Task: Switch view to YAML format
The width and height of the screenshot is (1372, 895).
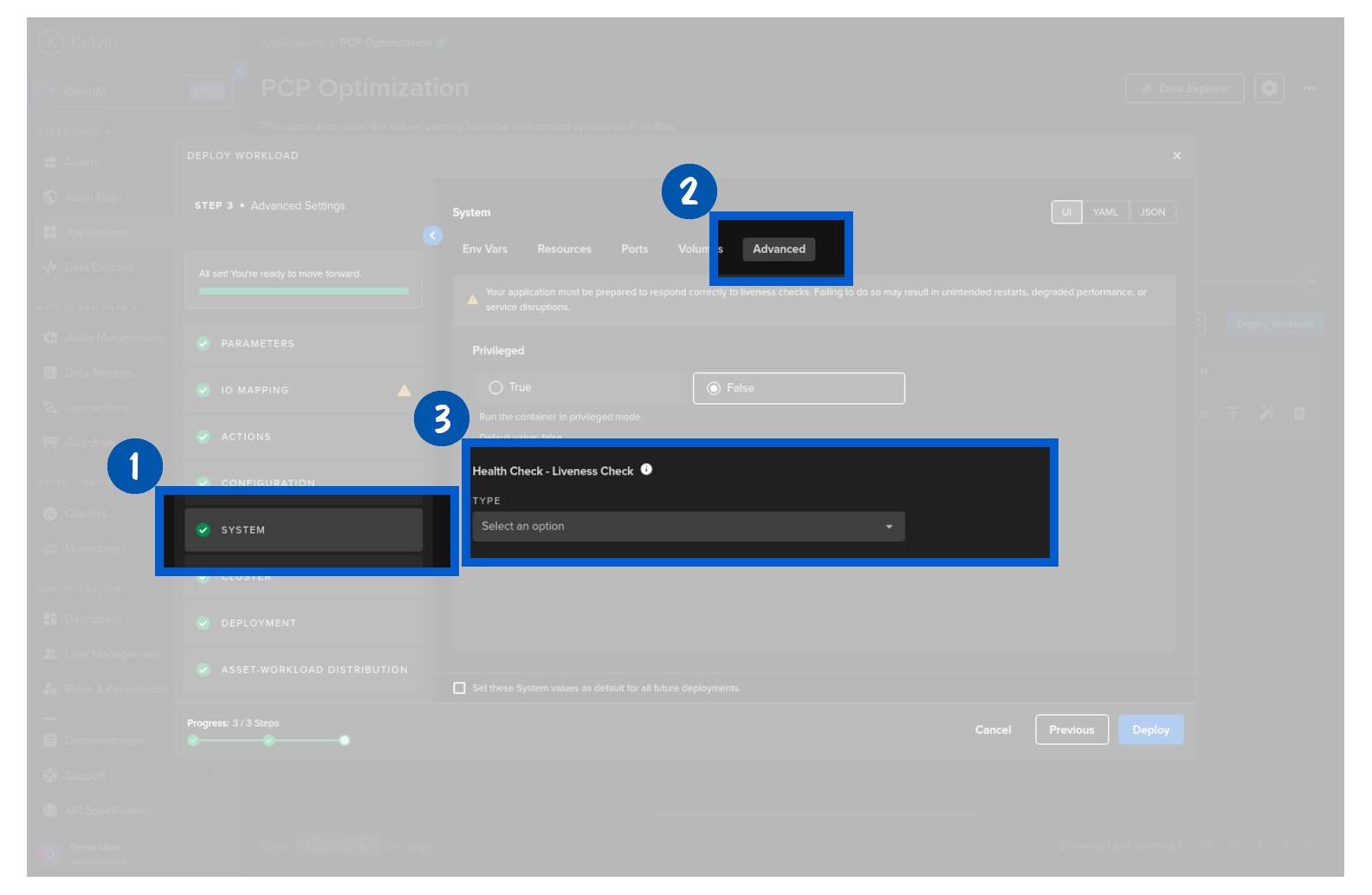Action: click(x=1104, y=212)
